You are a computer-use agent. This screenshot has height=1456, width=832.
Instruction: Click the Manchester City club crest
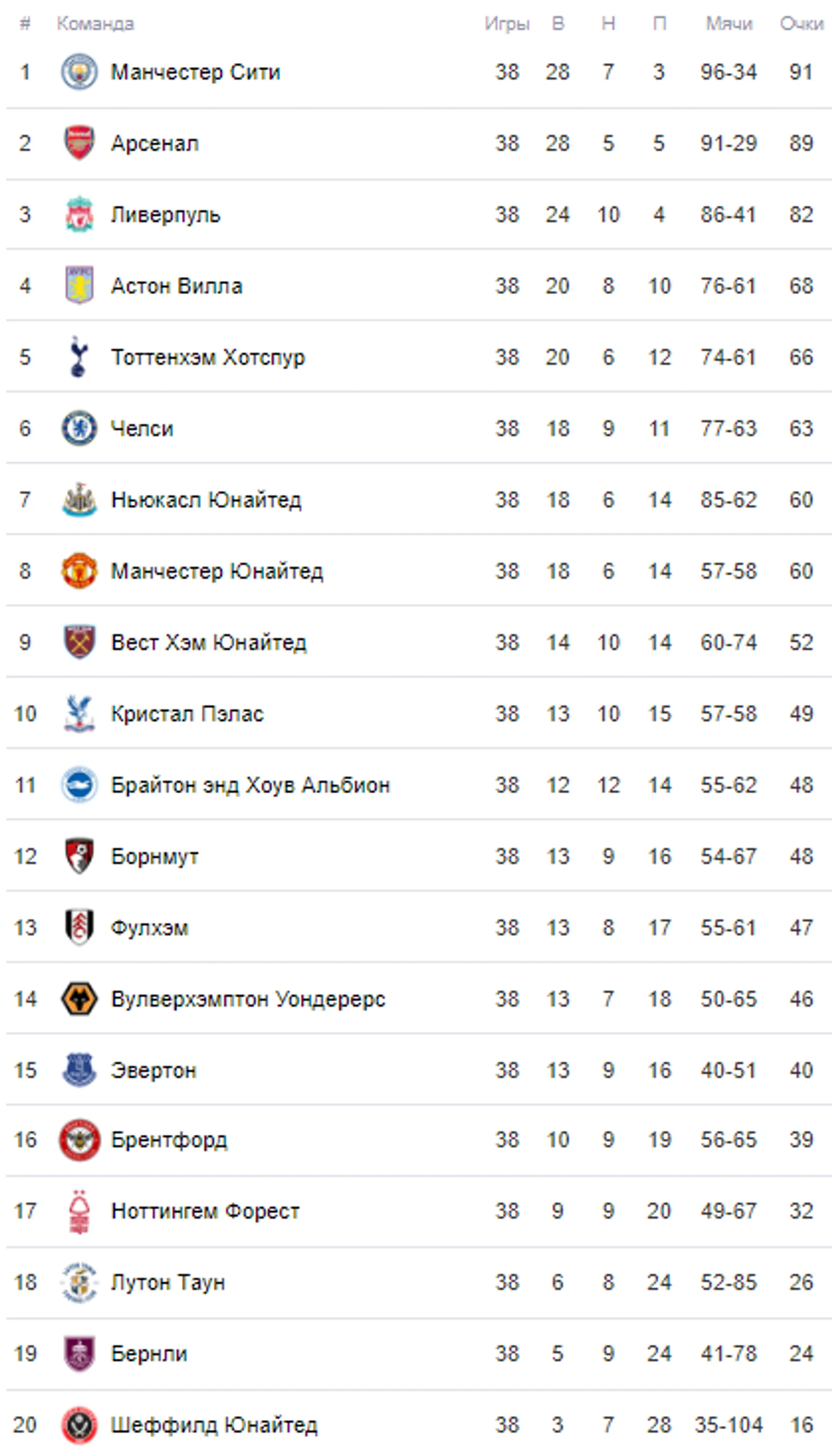pyautogui.click(x=79, y=71)
